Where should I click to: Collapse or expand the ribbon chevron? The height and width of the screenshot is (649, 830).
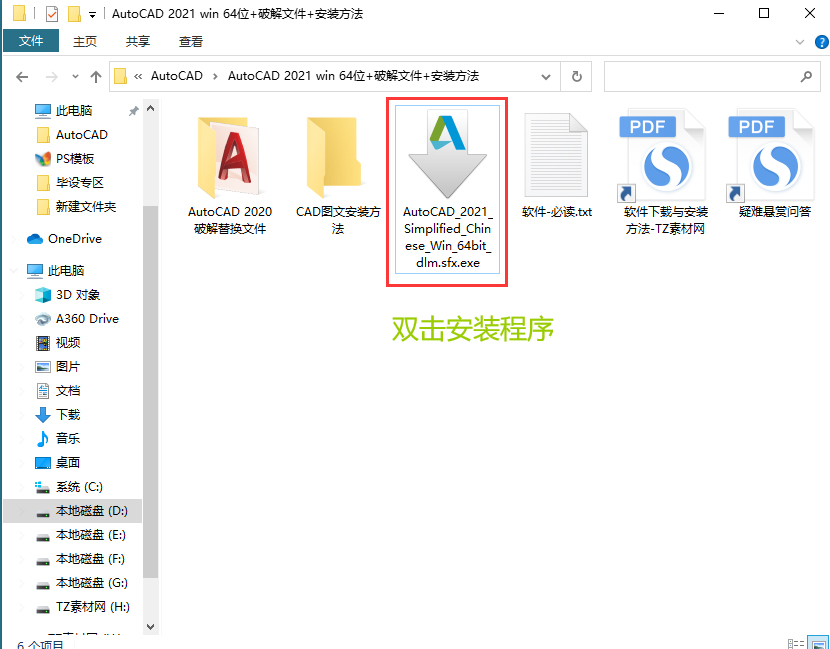pos(799,42)
